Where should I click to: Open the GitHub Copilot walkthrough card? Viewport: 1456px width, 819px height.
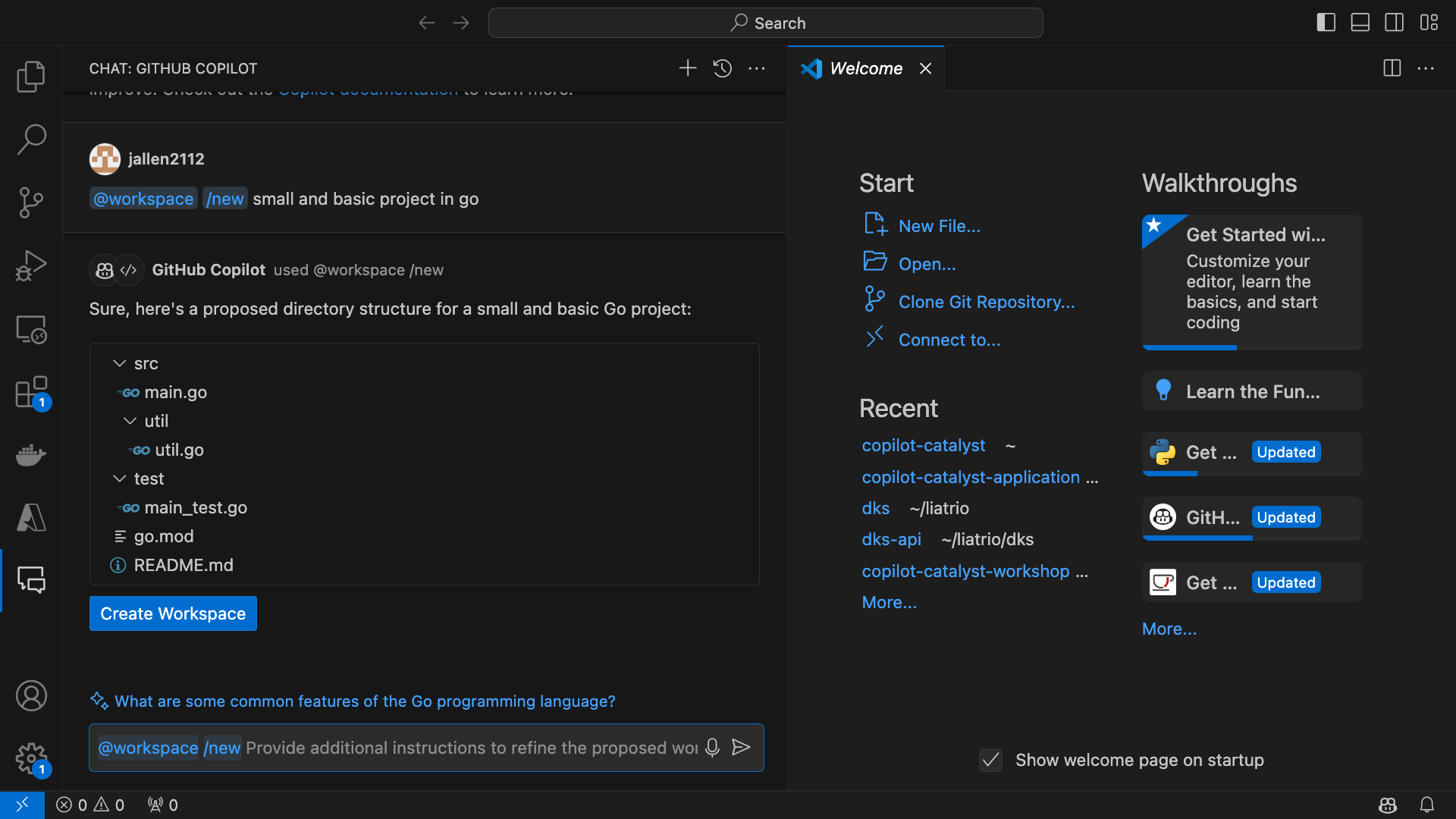click(x=1252, y=519)
